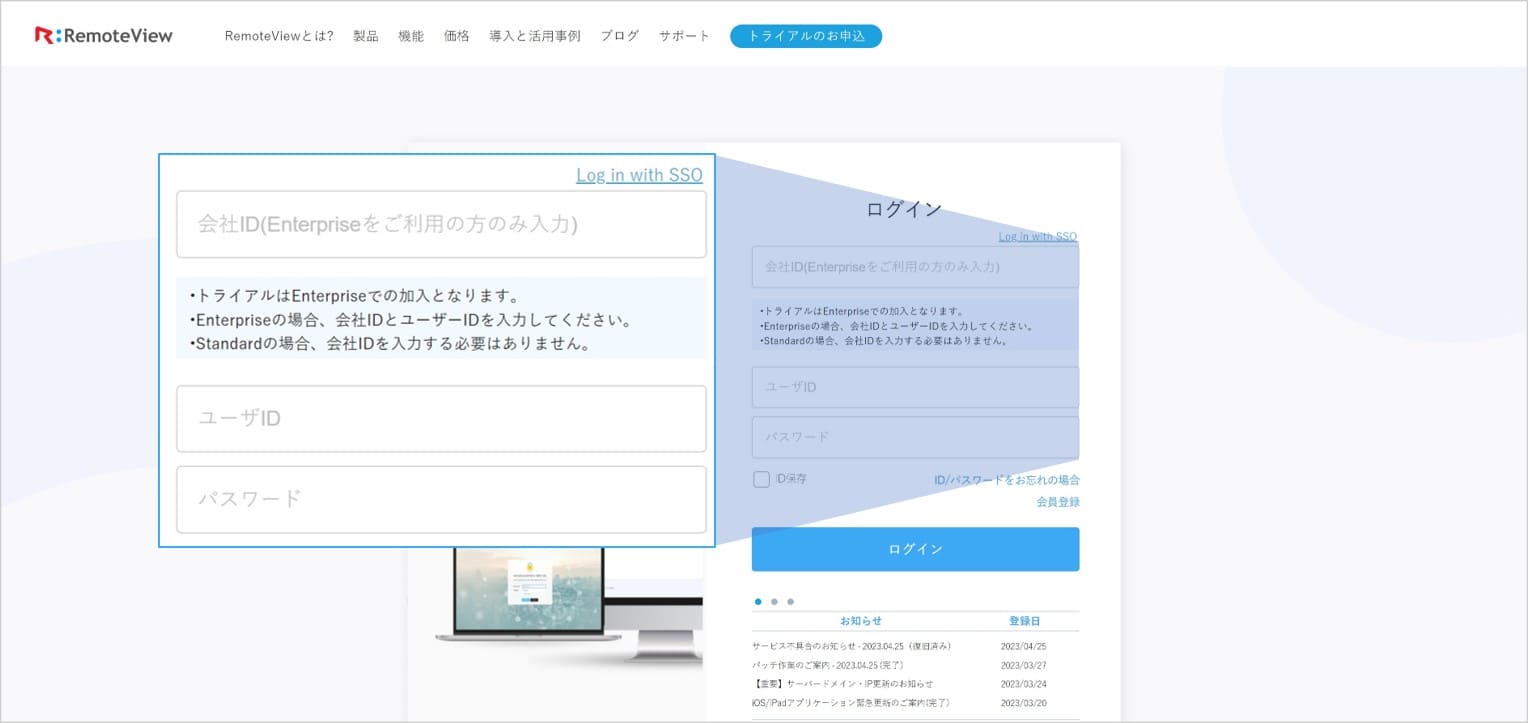Click the small 会社ID field in the original login form
The width and height of the screenshot is (1528, 723).
coord(915,267)
